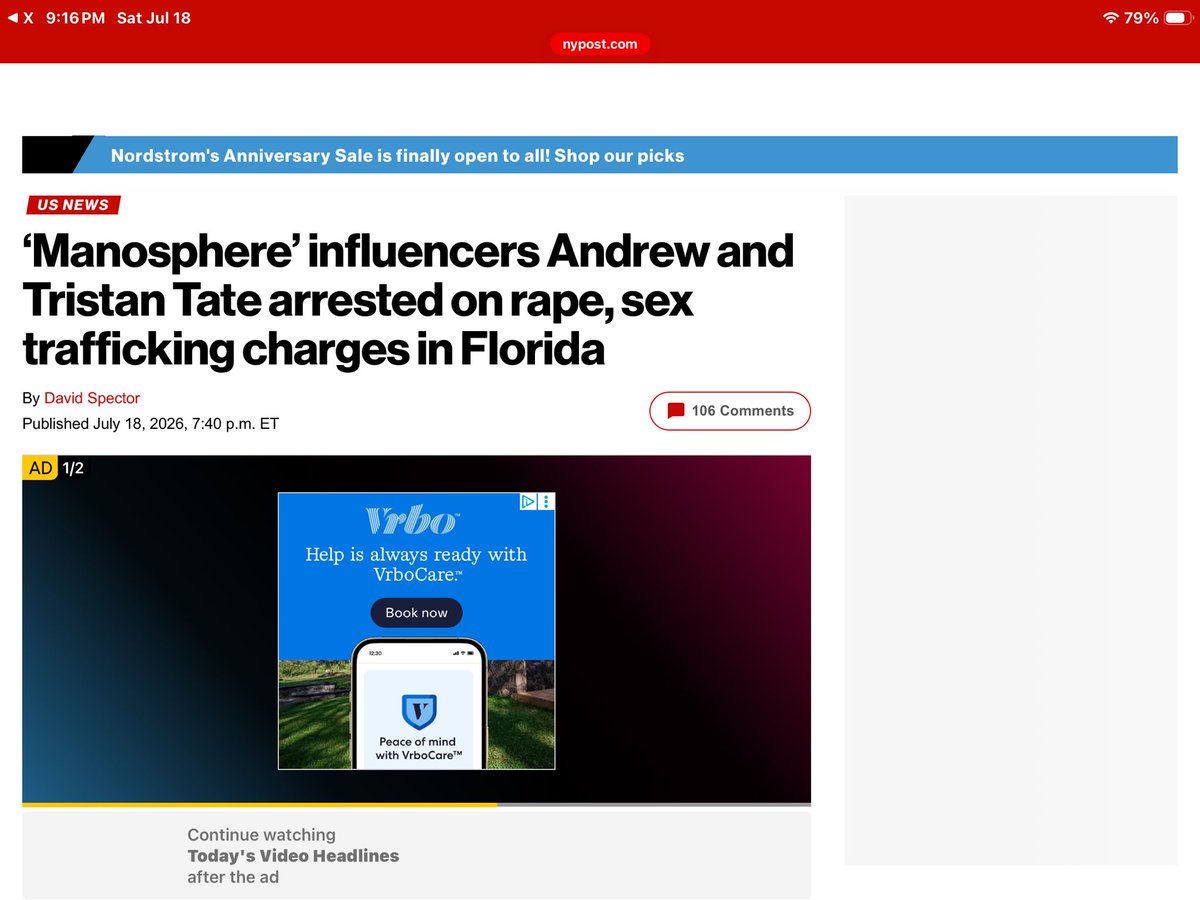Click the article headline about Tate arrests
1200x900 pixels.
point(408,300)
